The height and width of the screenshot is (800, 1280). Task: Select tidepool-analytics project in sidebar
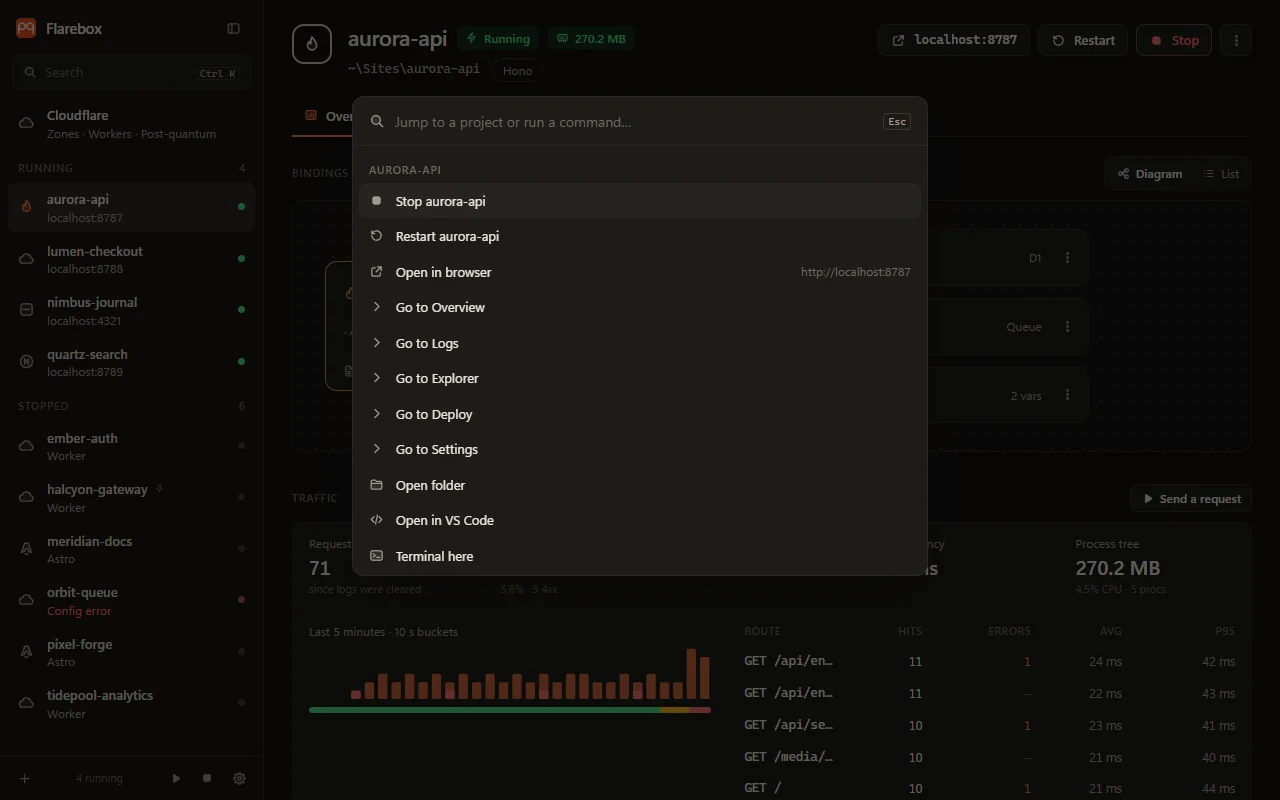131,704
